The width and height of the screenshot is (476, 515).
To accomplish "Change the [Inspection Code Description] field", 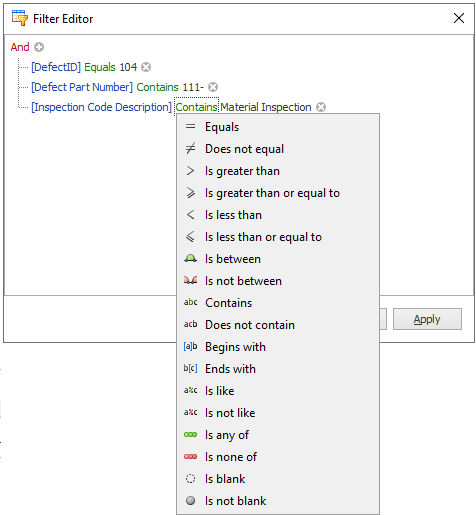I will point(102,107).
